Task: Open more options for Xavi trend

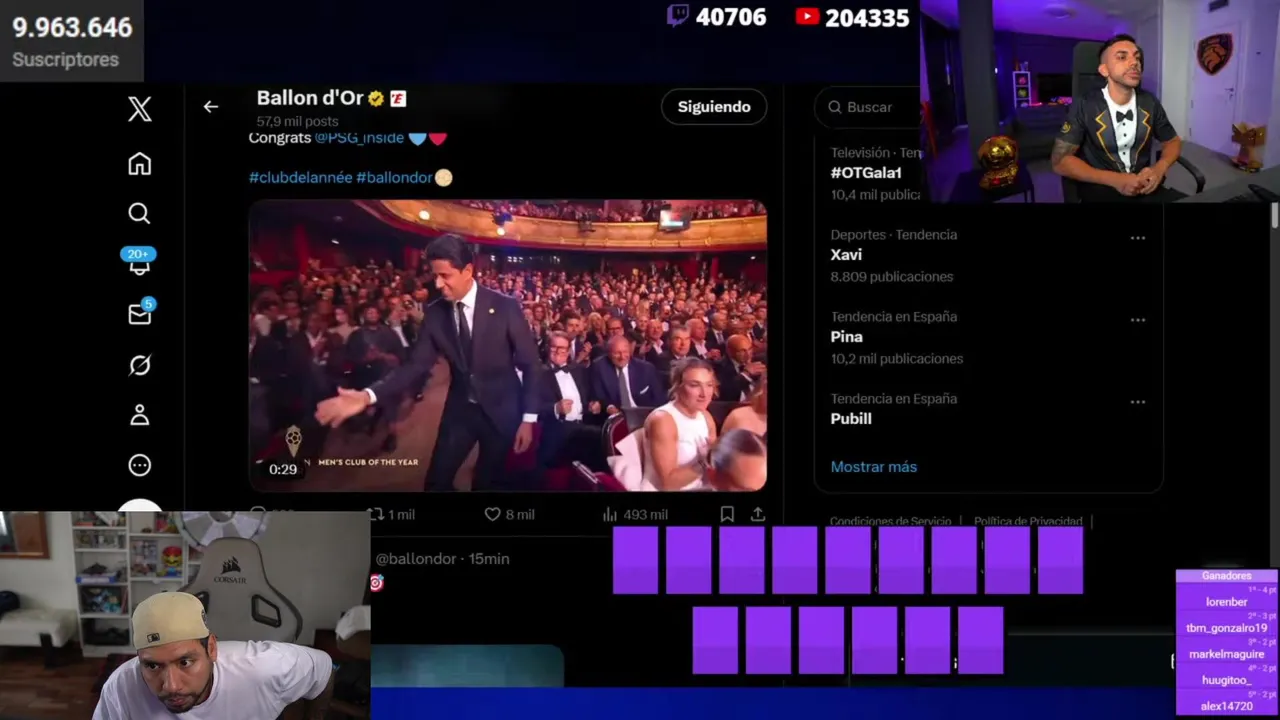Action: tap(1138, 238)
